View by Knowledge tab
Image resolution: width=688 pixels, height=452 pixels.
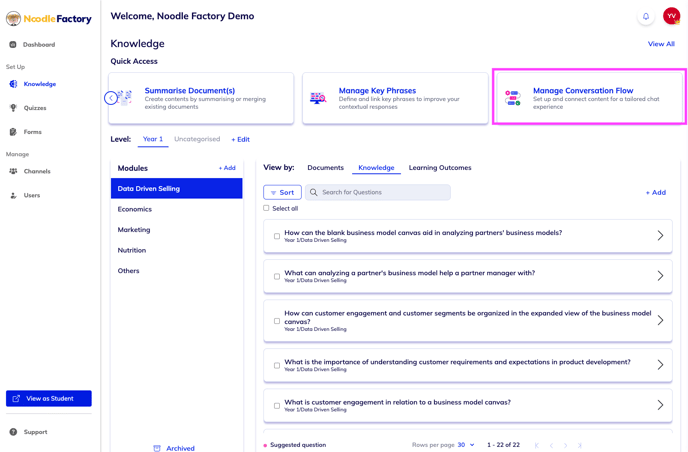[376, 168]
